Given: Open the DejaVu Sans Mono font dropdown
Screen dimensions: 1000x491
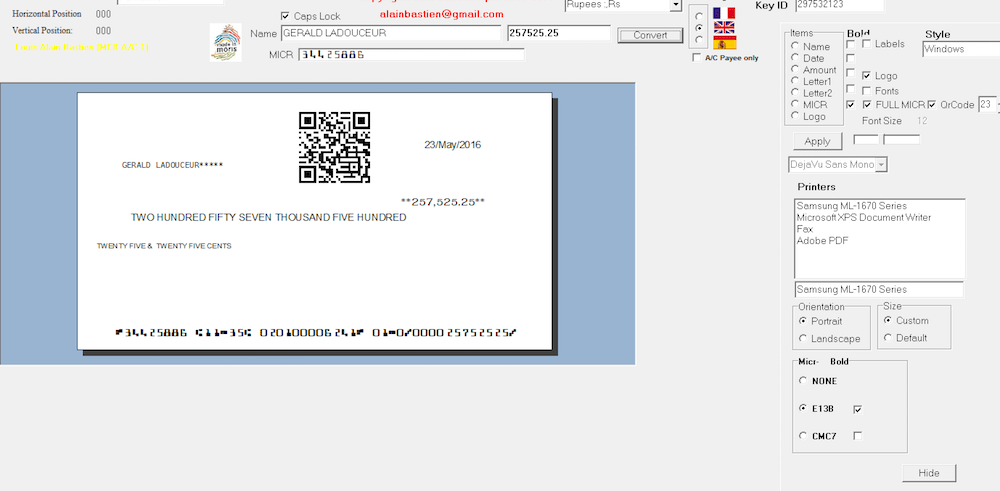Looking at the screenshot, I should pos(881,165).
